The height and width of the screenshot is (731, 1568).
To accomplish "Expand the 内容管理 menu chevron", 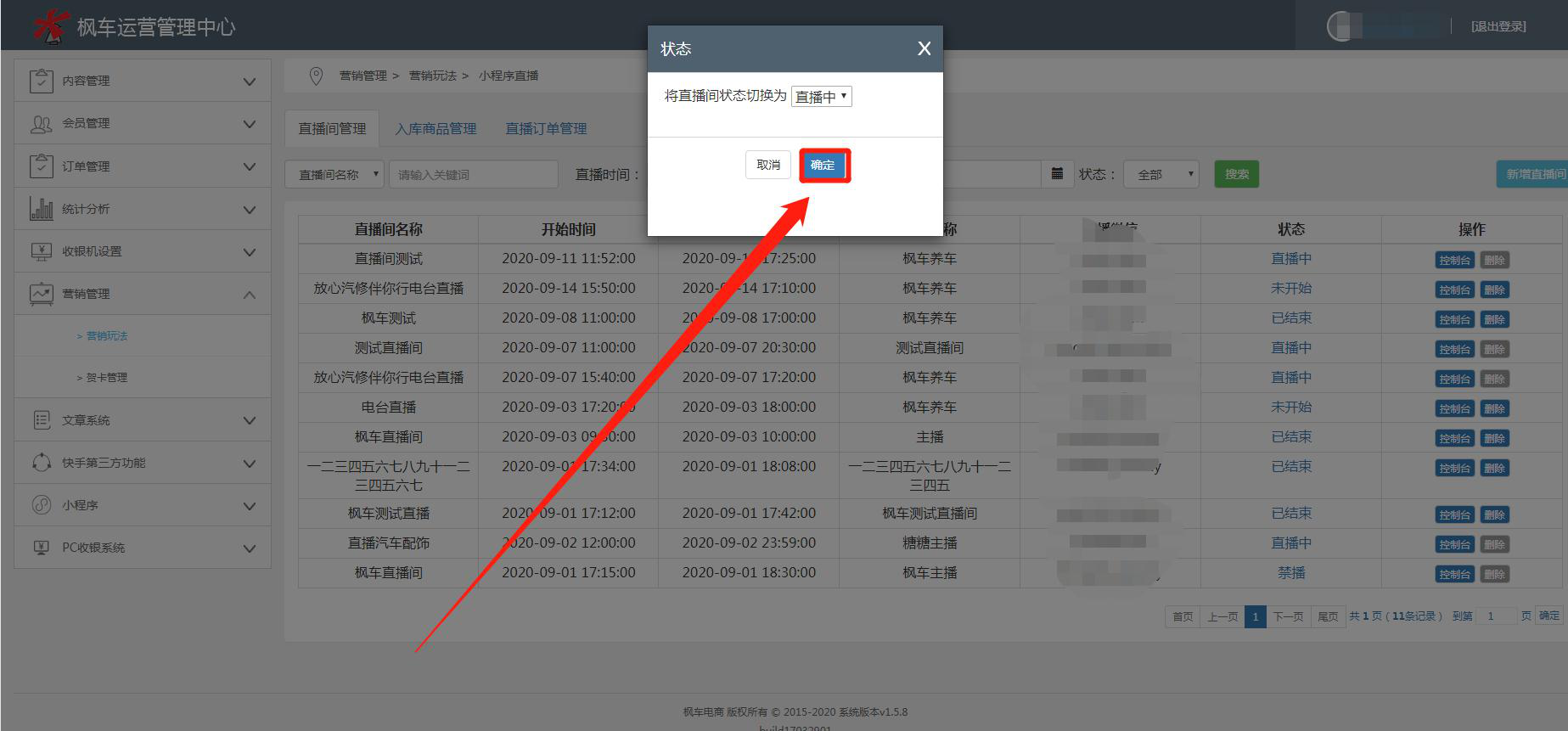I will pyautogui.click(x=250, y=82).
